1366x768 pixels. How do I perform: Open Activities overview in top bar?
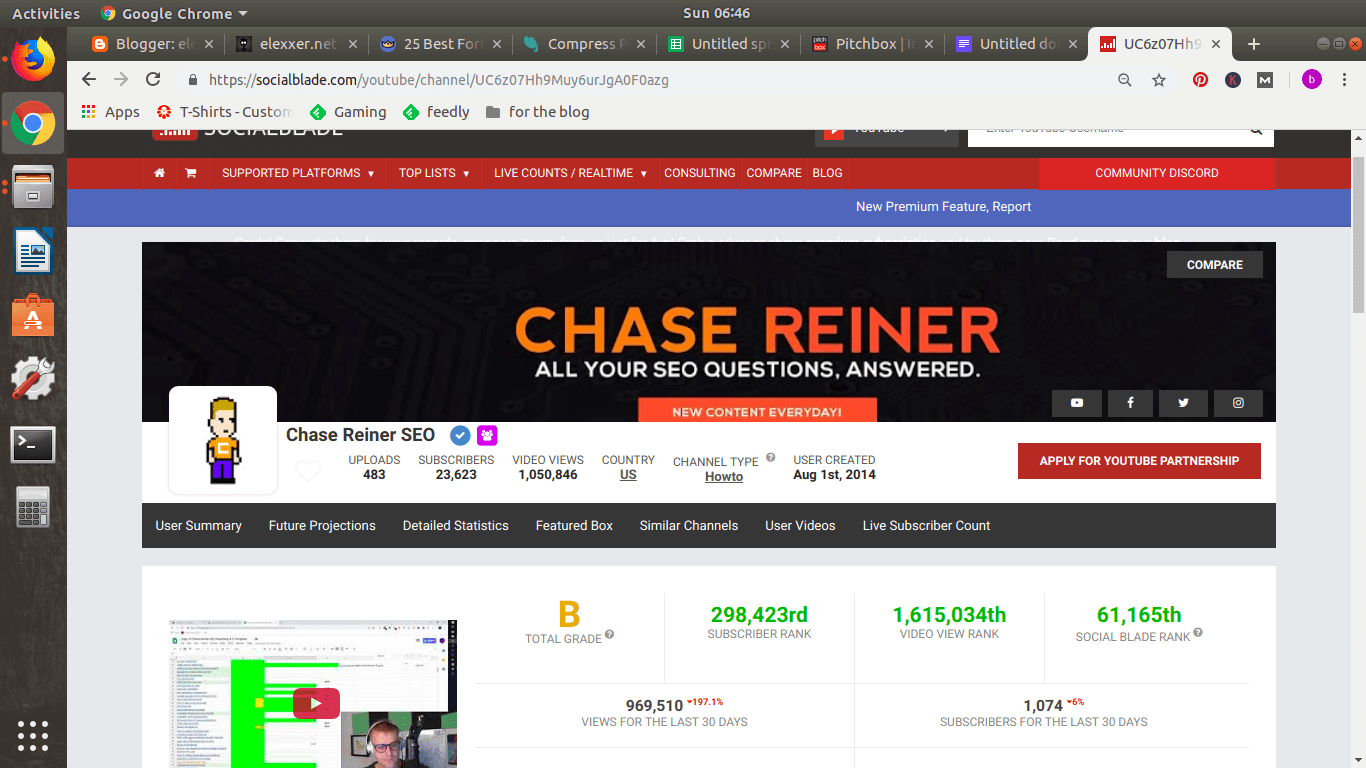click(x=46, y=13)
